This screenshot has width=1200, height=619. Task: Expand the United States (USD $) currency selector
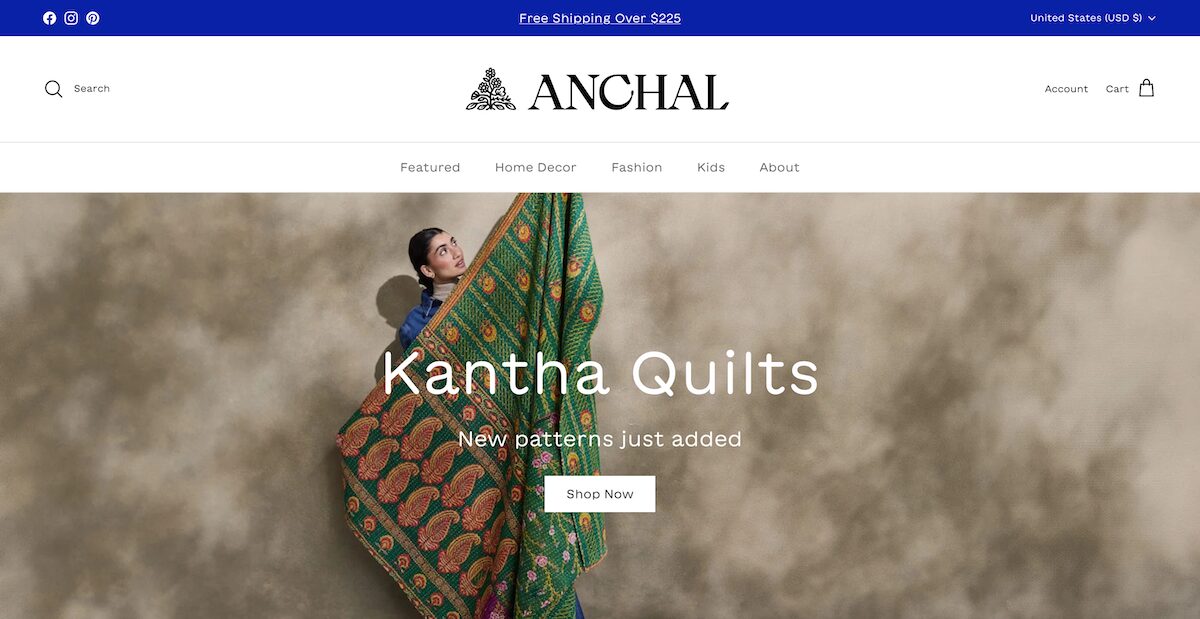coord(1093,18)
